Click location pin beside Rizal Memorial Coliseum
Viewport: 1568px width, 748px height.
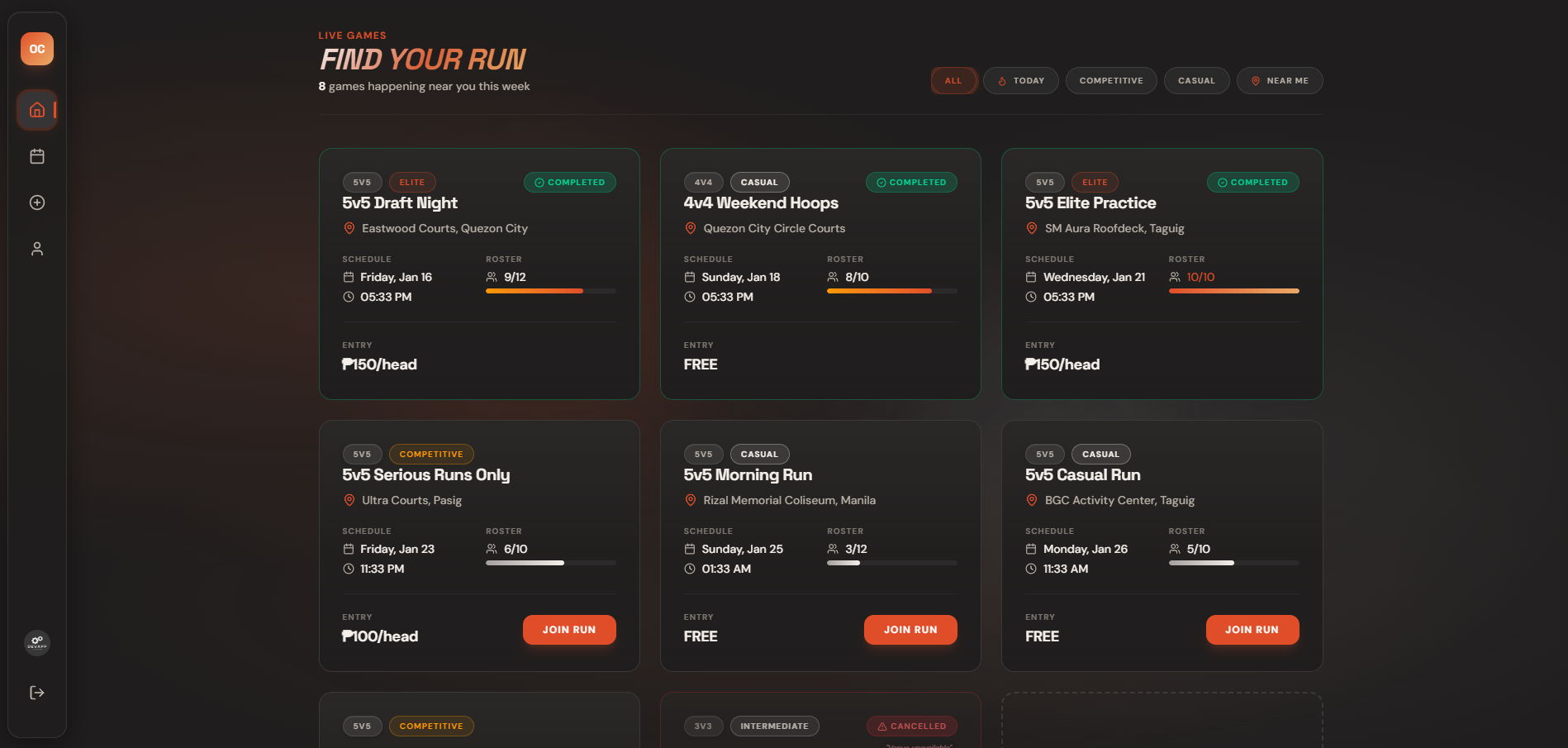(x=691, y=500)
